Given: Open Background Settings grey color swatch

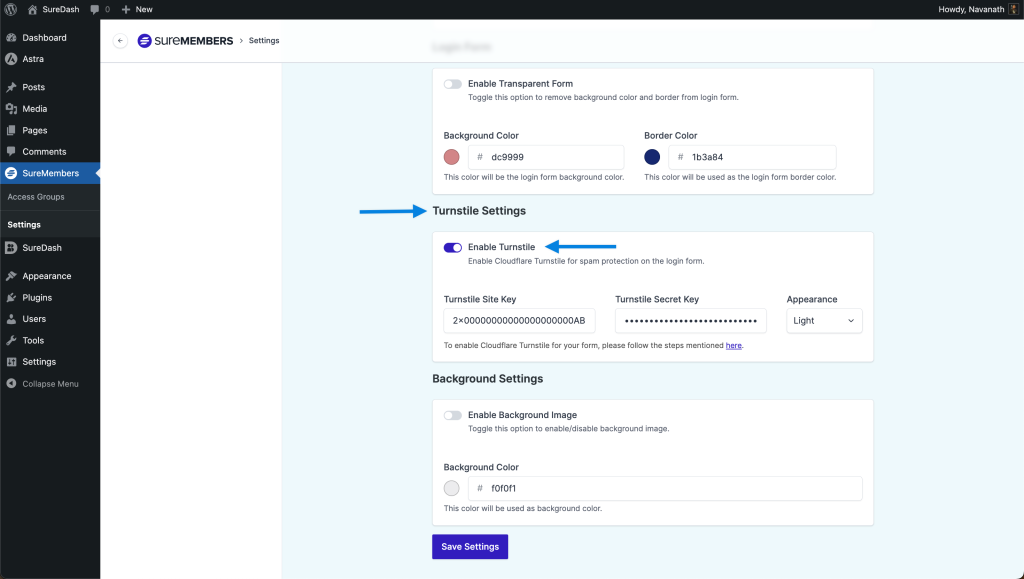Looking at the screenshot, I should coord(451,488).
